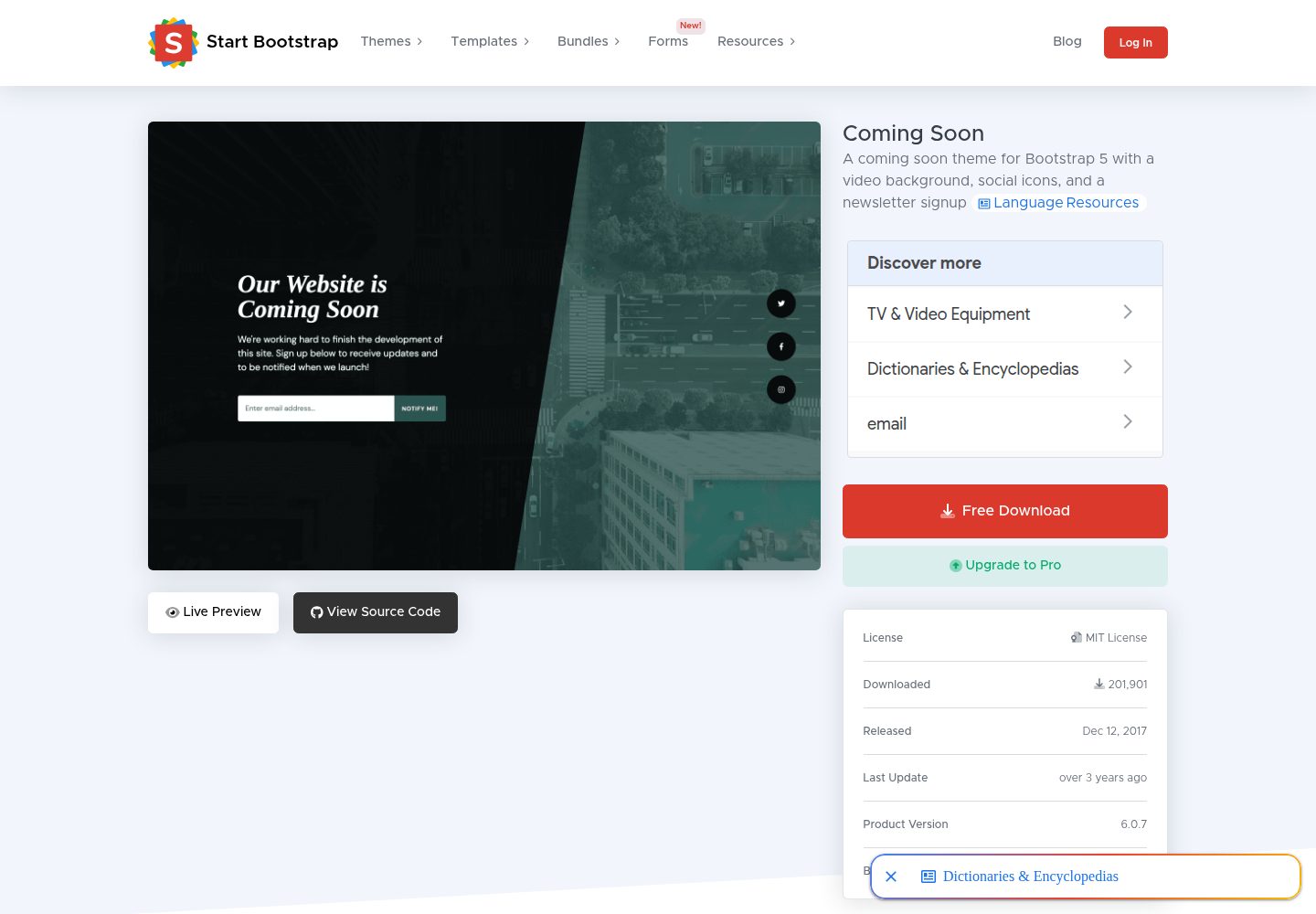This screenshot has height=914, width=1316.
Task: Open the Dictionaries & Encyclopedias row chevron
Action: (x=1128, y=367)
